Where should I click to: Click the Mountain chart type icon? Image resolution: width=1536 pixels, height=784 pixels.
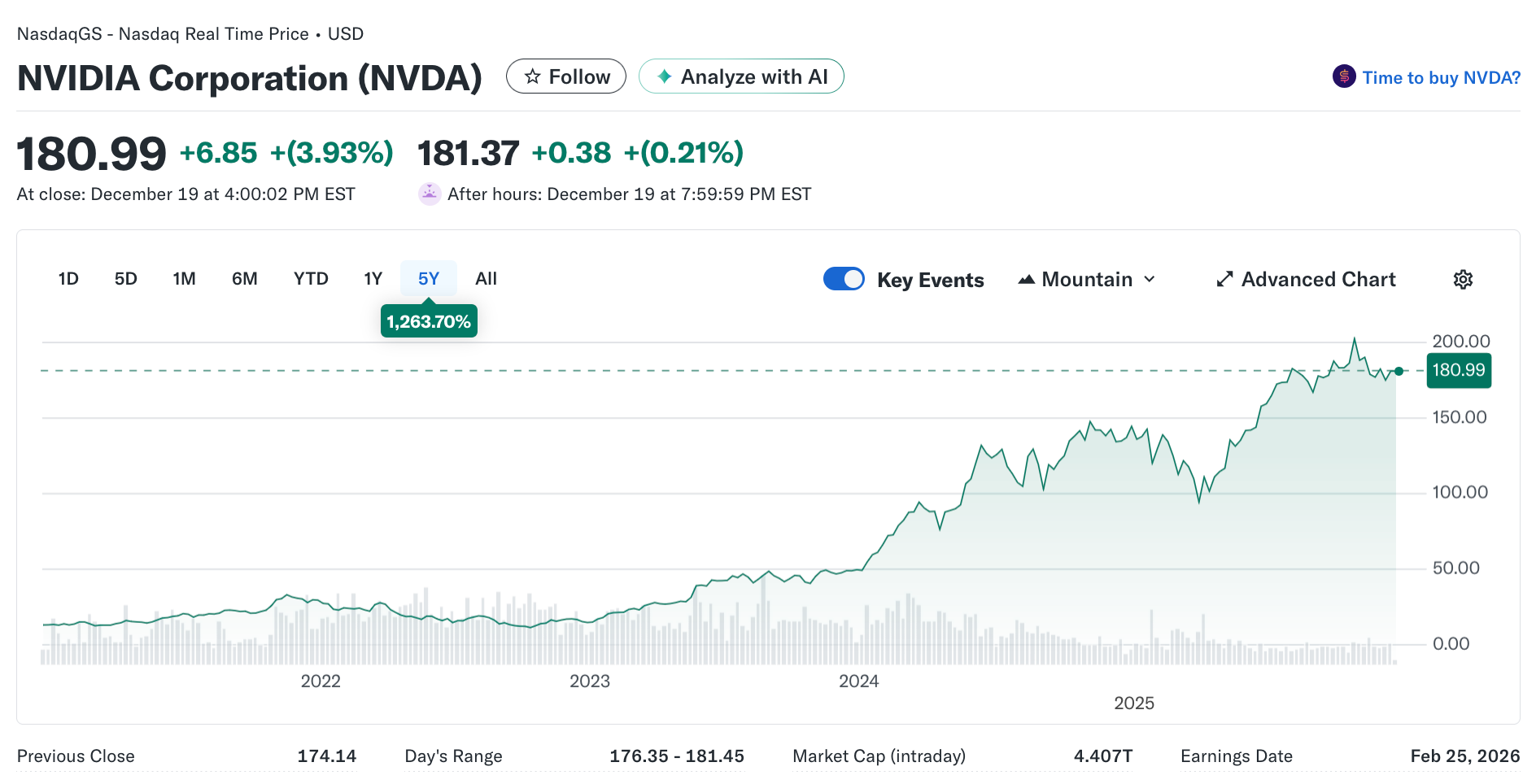1027,280
